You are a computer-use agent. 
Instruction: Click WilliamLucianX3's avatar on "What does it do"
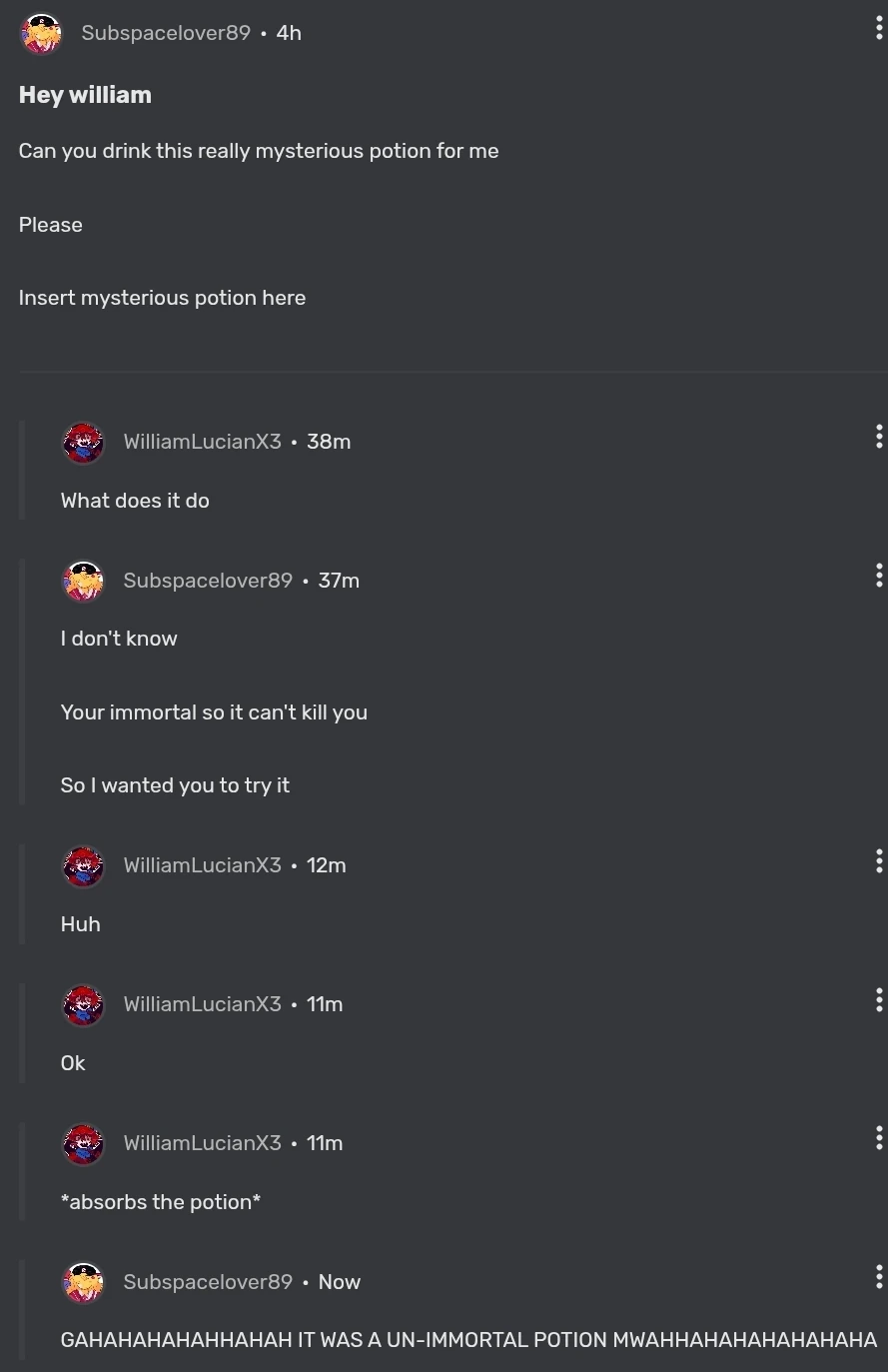point(83,442)
